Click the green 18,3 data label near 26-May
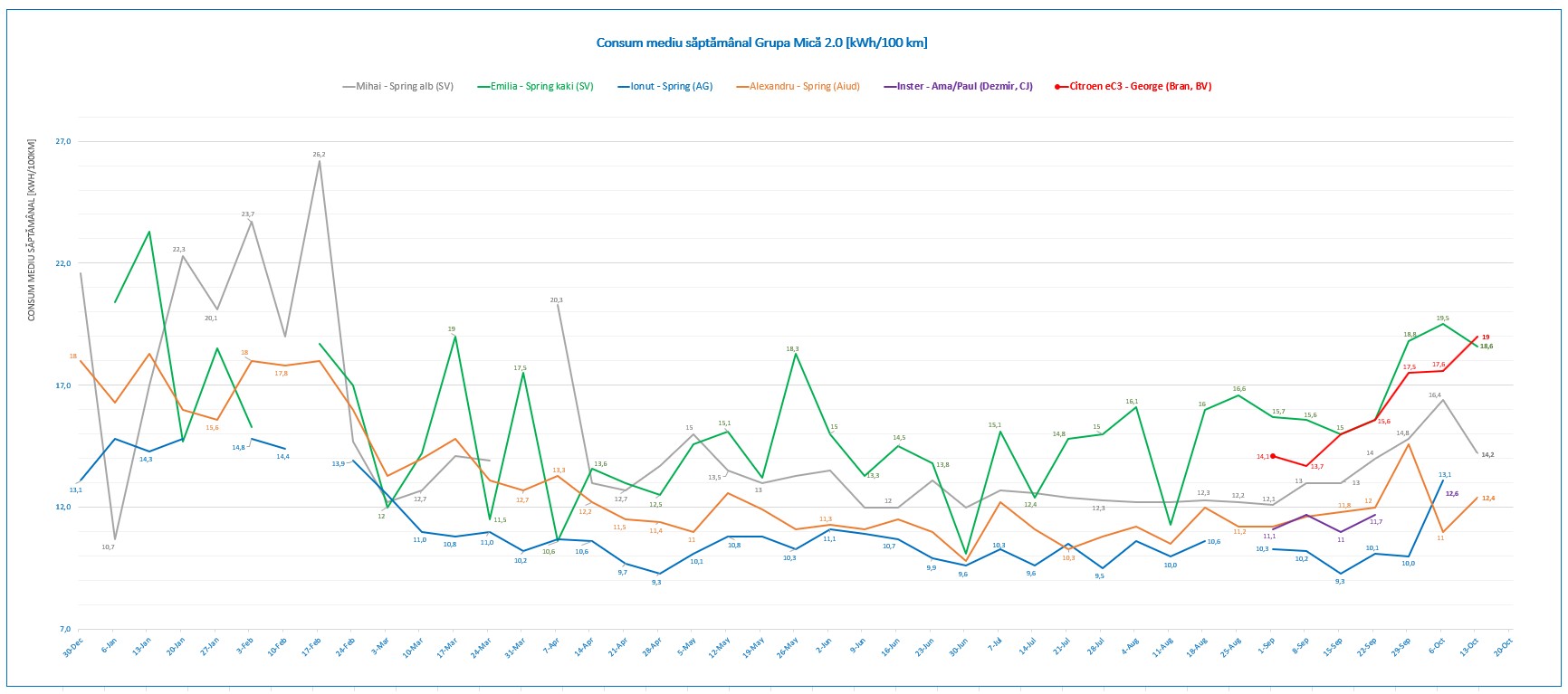Screen dimensions: 1568x694 (792, 348)
